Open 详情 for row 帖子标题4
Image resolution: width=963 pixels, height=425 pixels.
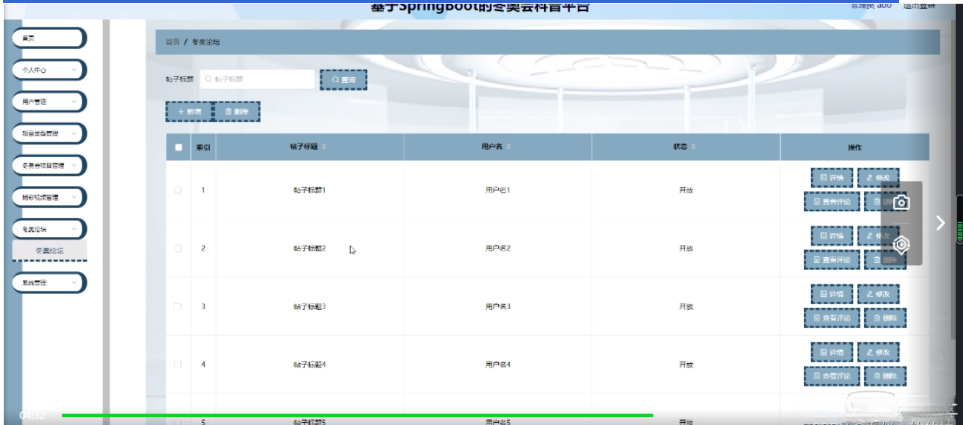coord(832,353)
